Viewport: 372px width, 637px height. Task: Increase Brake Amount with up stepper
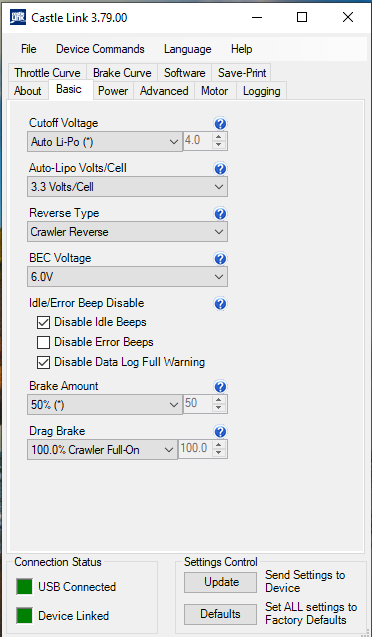pos(219,400)
